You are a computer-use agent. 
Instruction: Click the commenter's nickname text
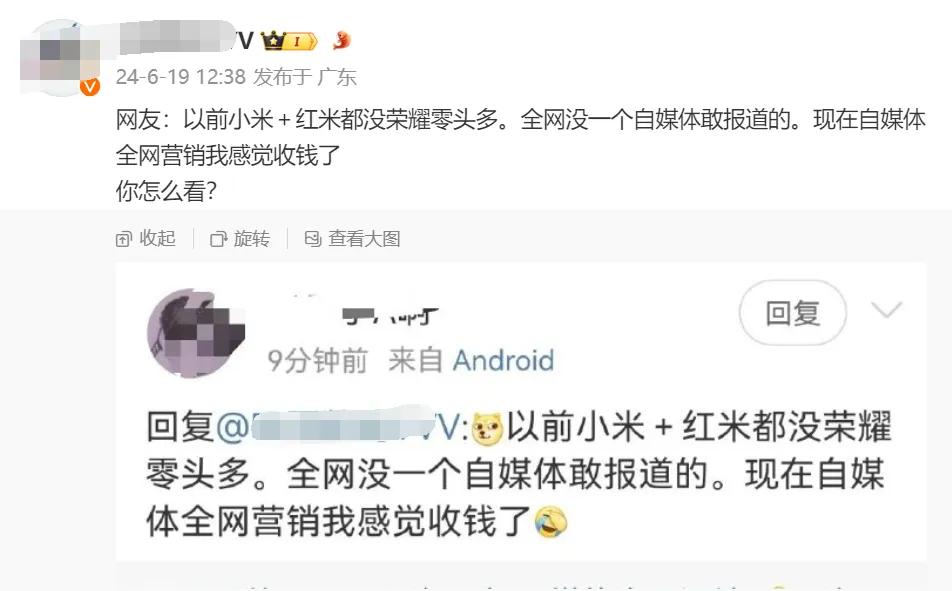coord(389,315)
